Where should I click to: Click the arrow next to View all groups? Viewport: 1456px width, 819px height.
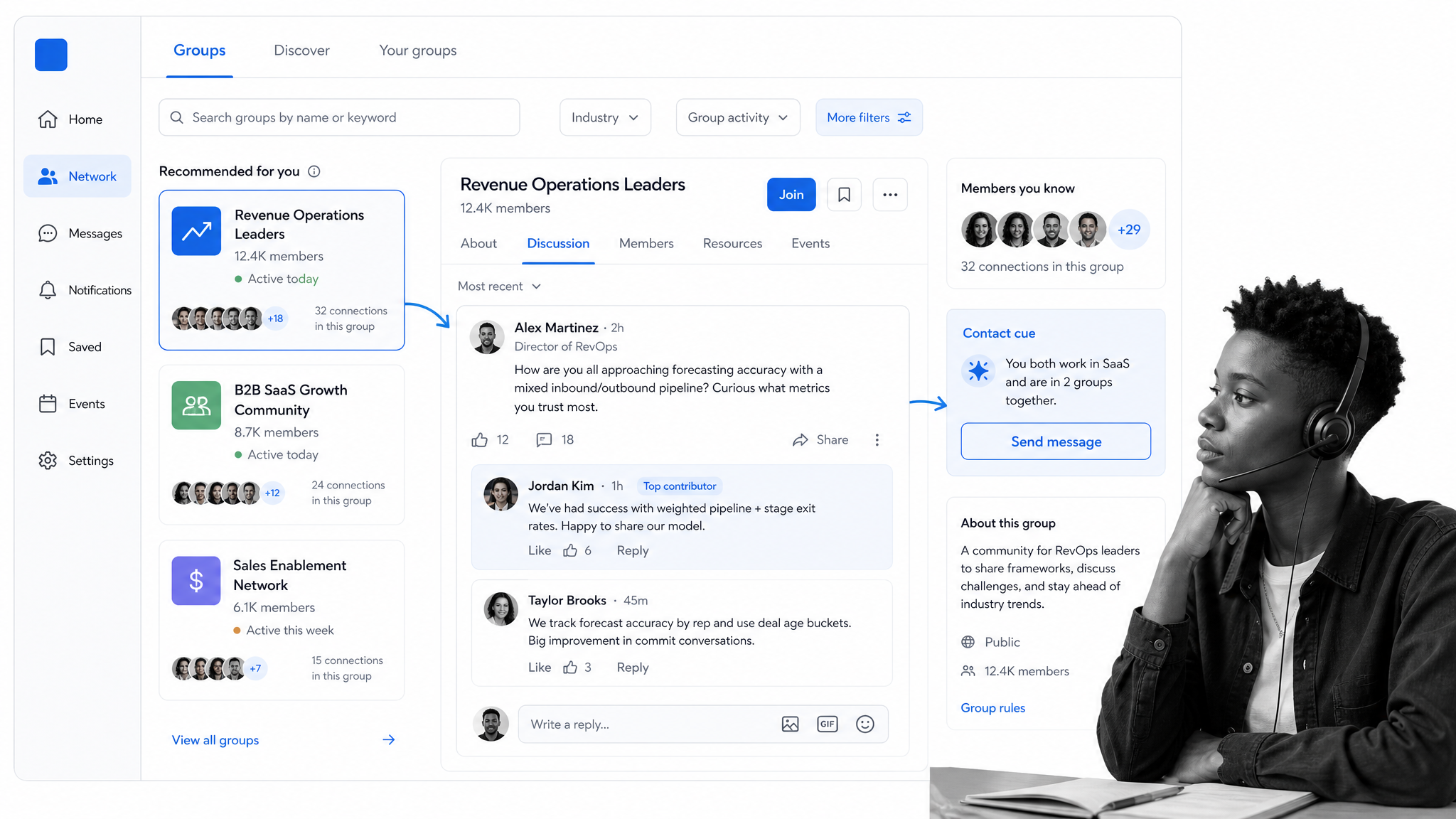(x=389, y=740)
